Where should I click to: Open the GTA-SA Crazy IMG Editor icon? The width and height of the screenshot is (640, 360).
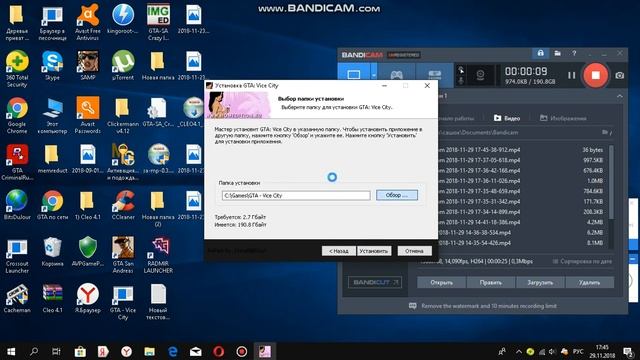(x=158, y=22)
